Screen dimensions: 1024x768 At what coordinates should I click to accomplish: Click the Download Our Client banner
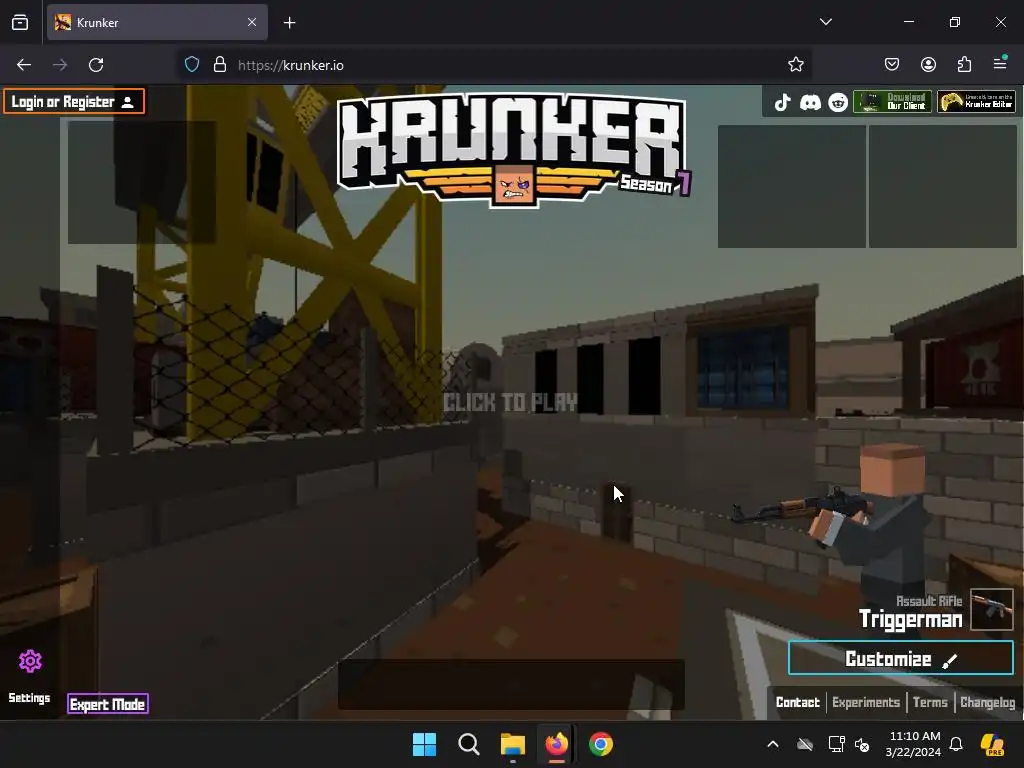click(x=892, y=102)
